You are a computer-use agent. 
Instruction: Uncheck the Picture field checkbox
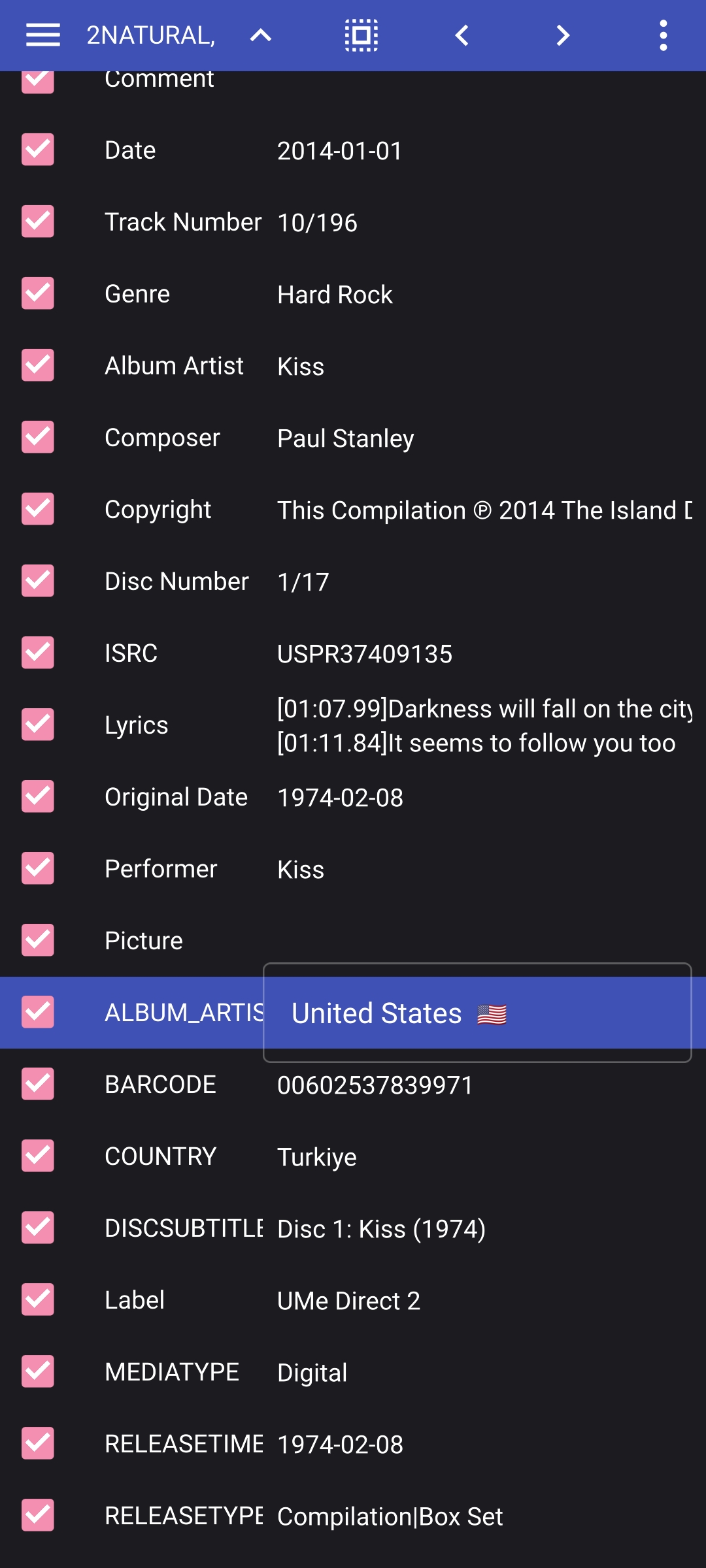(x=38, y=941)
